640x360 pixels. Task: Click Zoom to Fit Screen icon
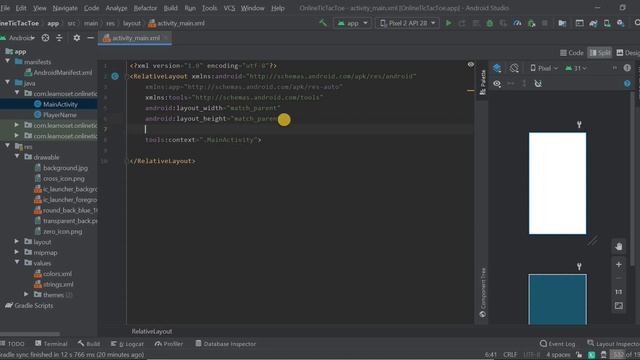[619, 306]
